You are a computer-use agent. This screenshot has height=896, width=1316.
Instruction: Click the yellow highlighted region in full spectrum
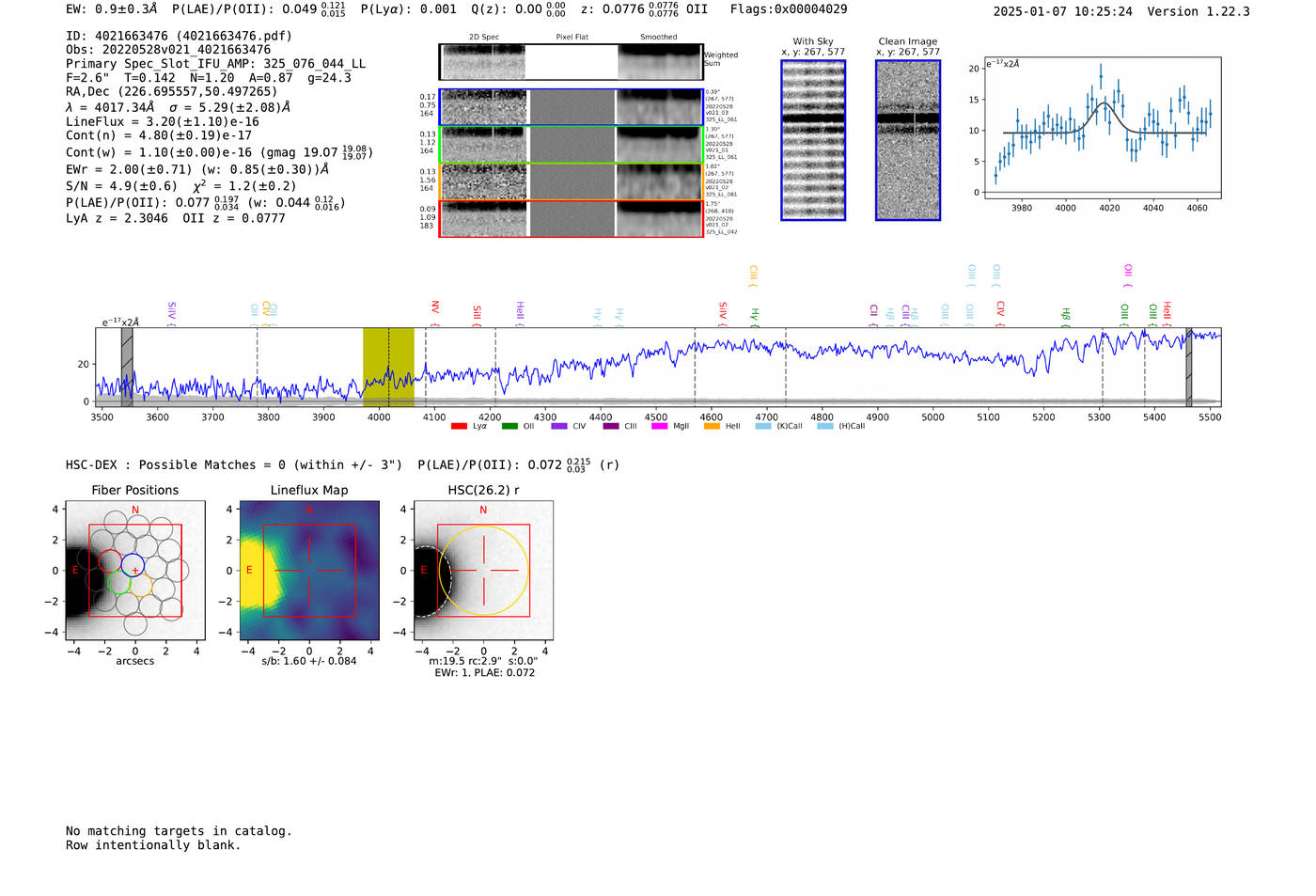pyautogui.click(x=388, y=368)
